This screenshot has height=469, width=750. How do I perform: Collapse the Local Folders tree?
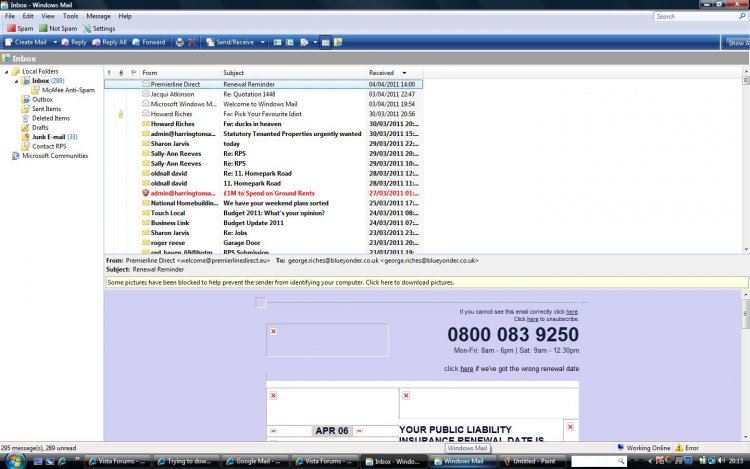[7, 72]
